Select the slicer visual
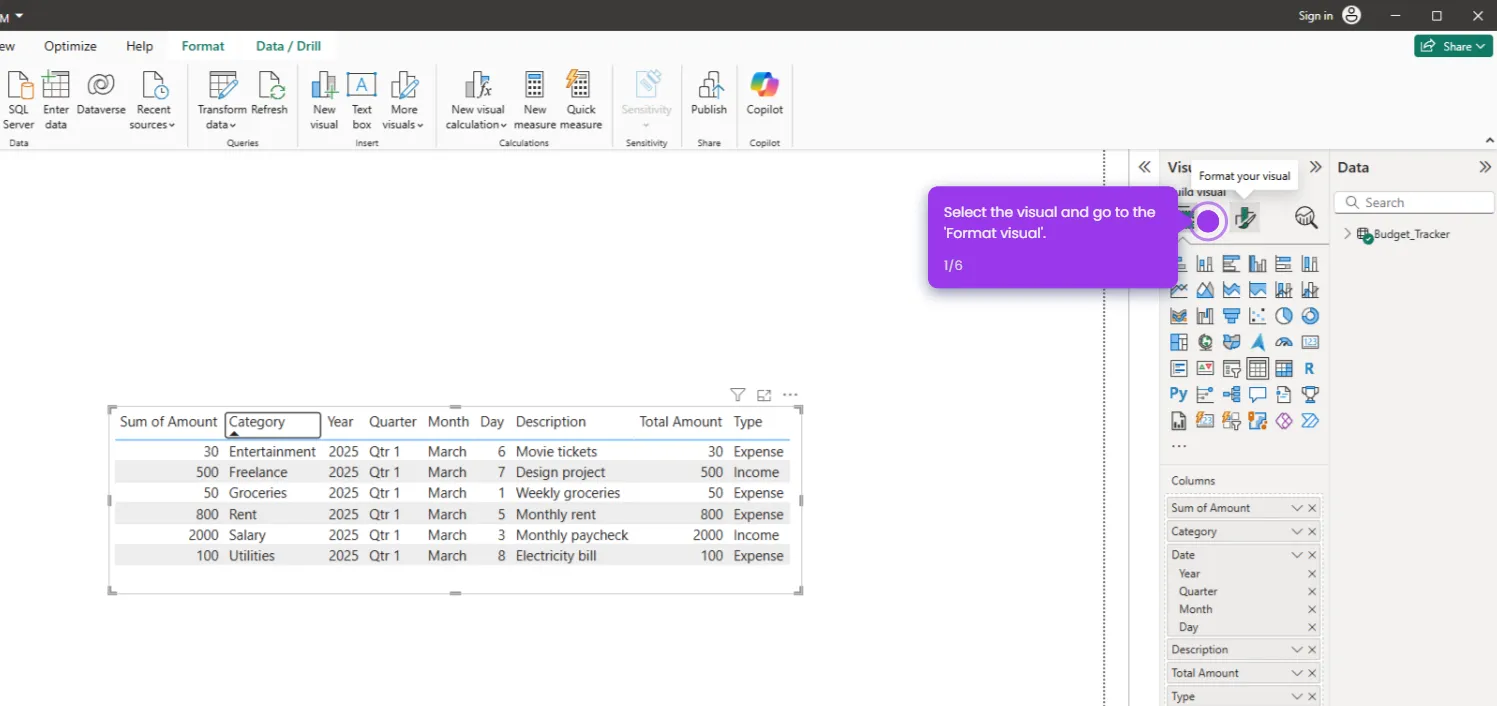The image size is (1497, 706). pos(1231,368)
